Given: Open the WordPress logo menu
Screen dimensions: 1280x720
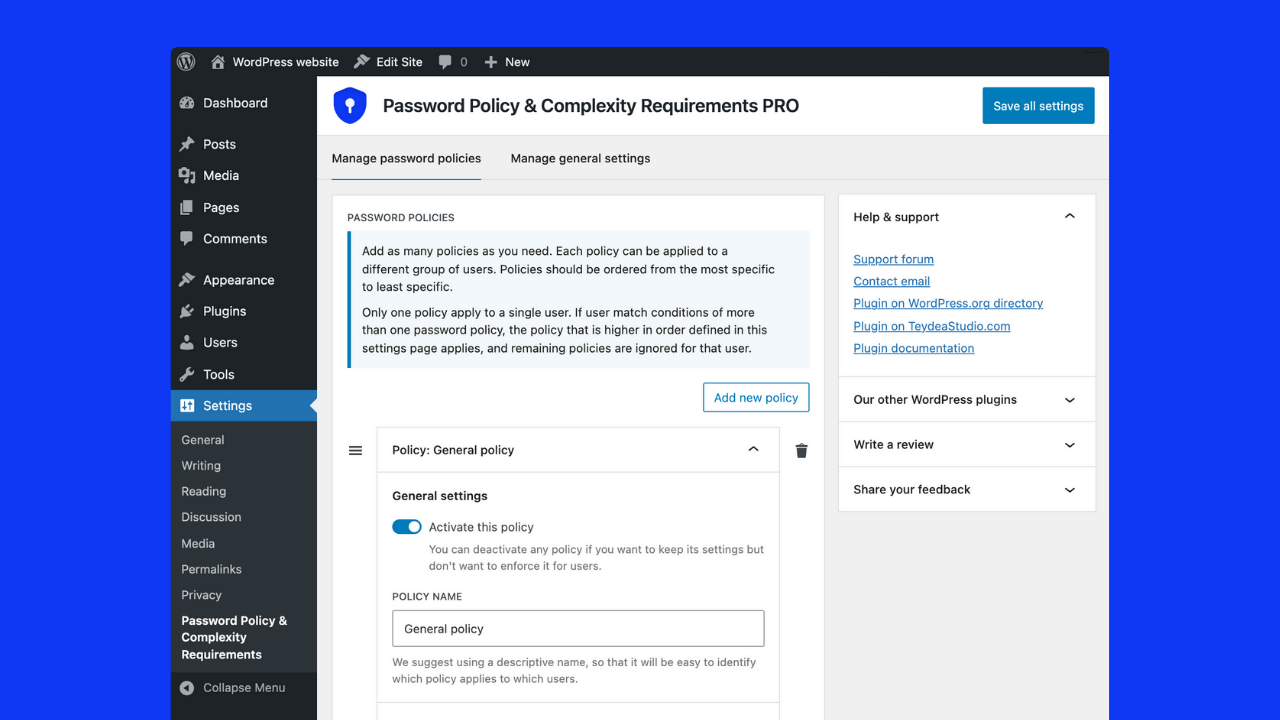Looking at the screenshot, I should [x=186, y=62].
